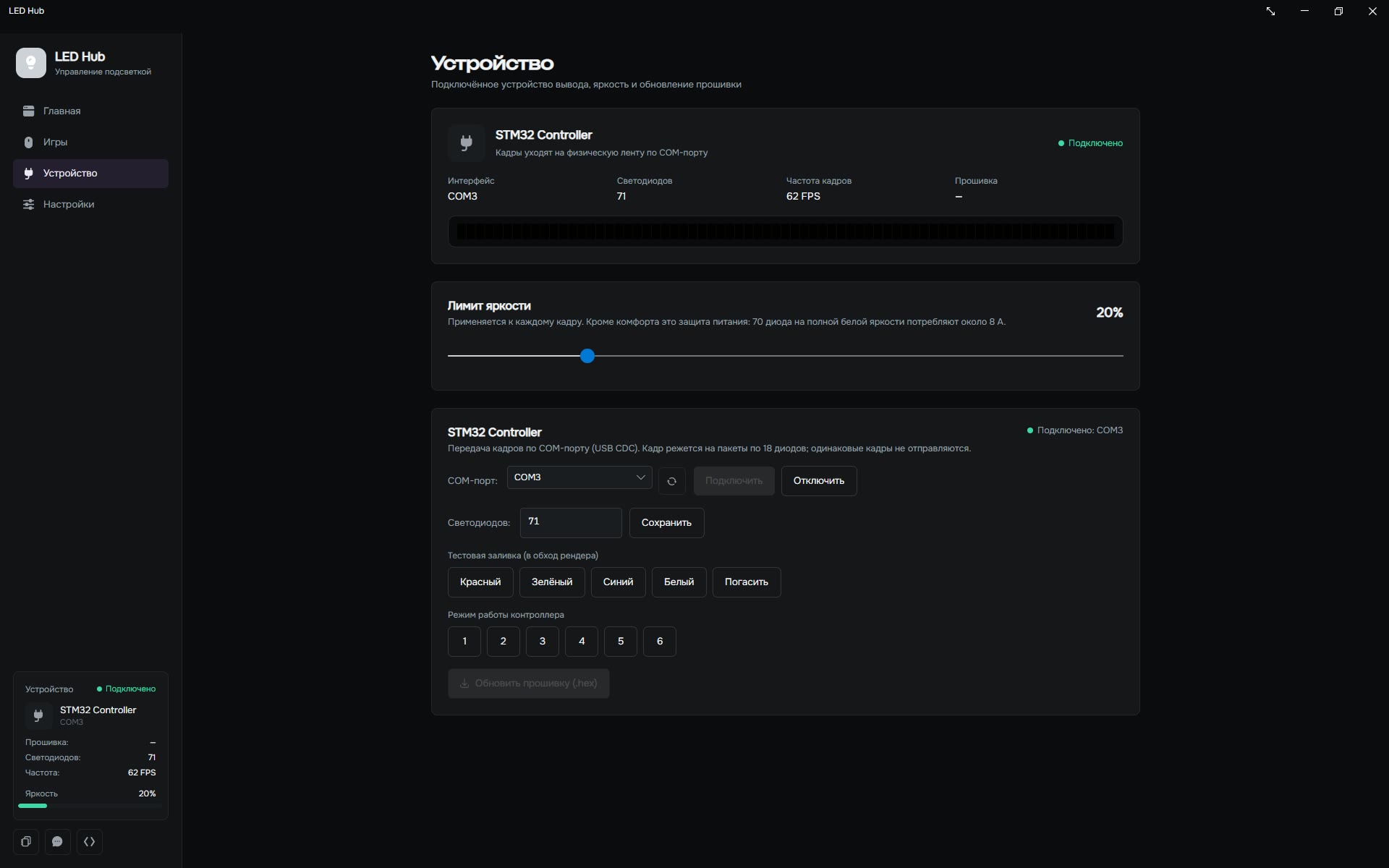Click the Отключить button

819,481
